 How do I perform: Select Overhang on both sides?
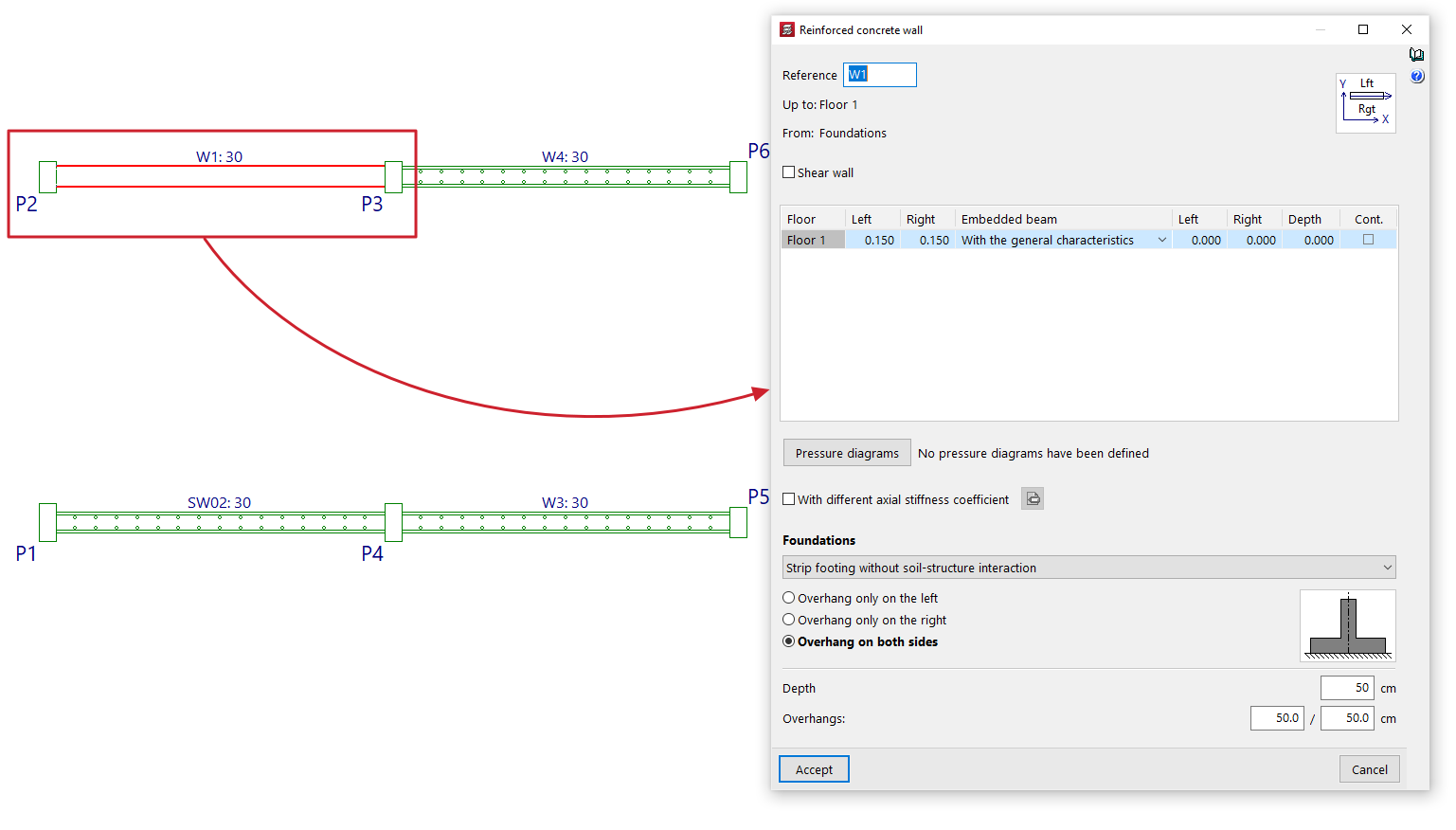click(788, 641)
